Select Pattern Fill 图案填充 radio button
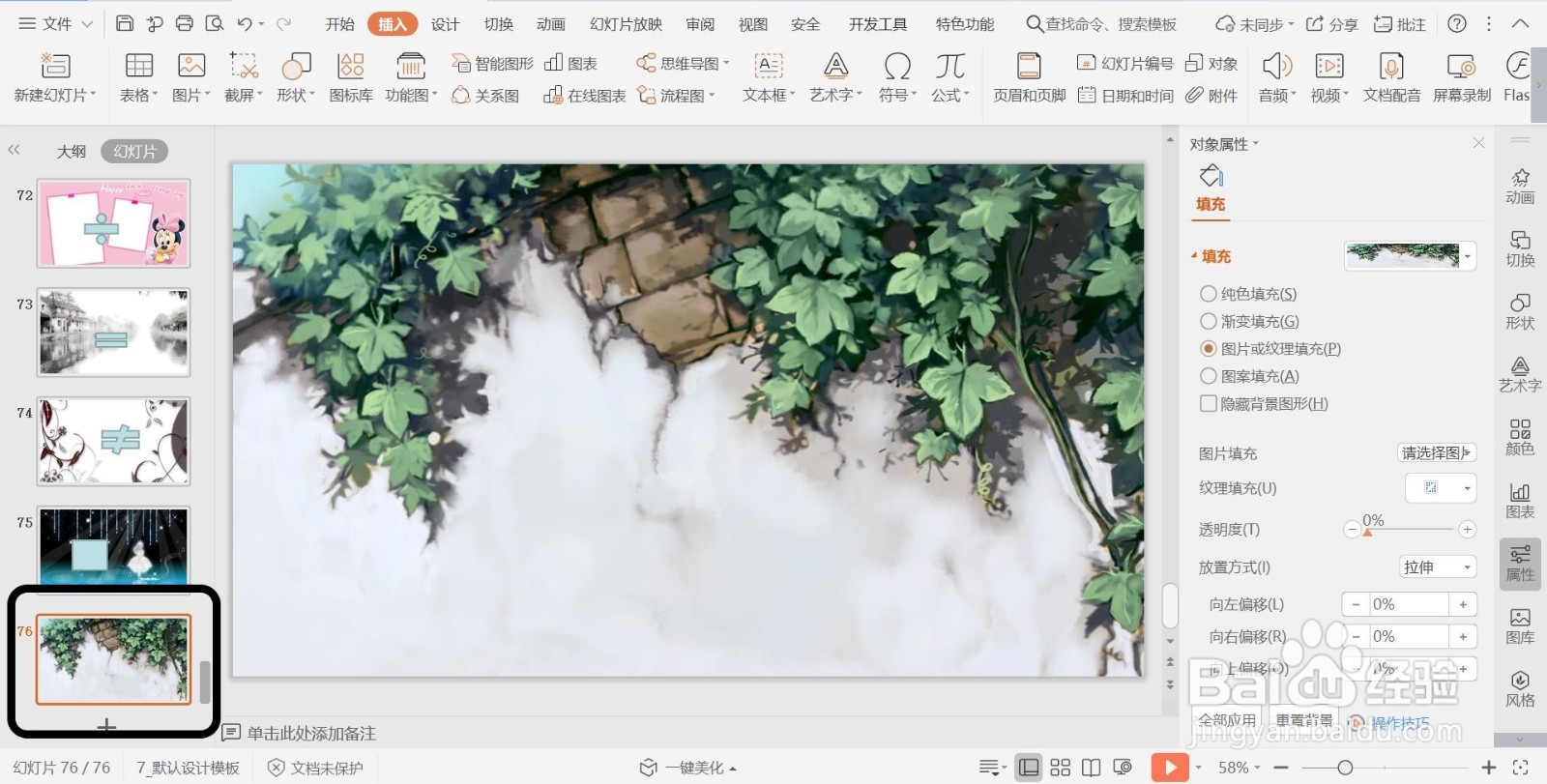The width and height of the screenshot is (1547, 784). point(1208,376)
